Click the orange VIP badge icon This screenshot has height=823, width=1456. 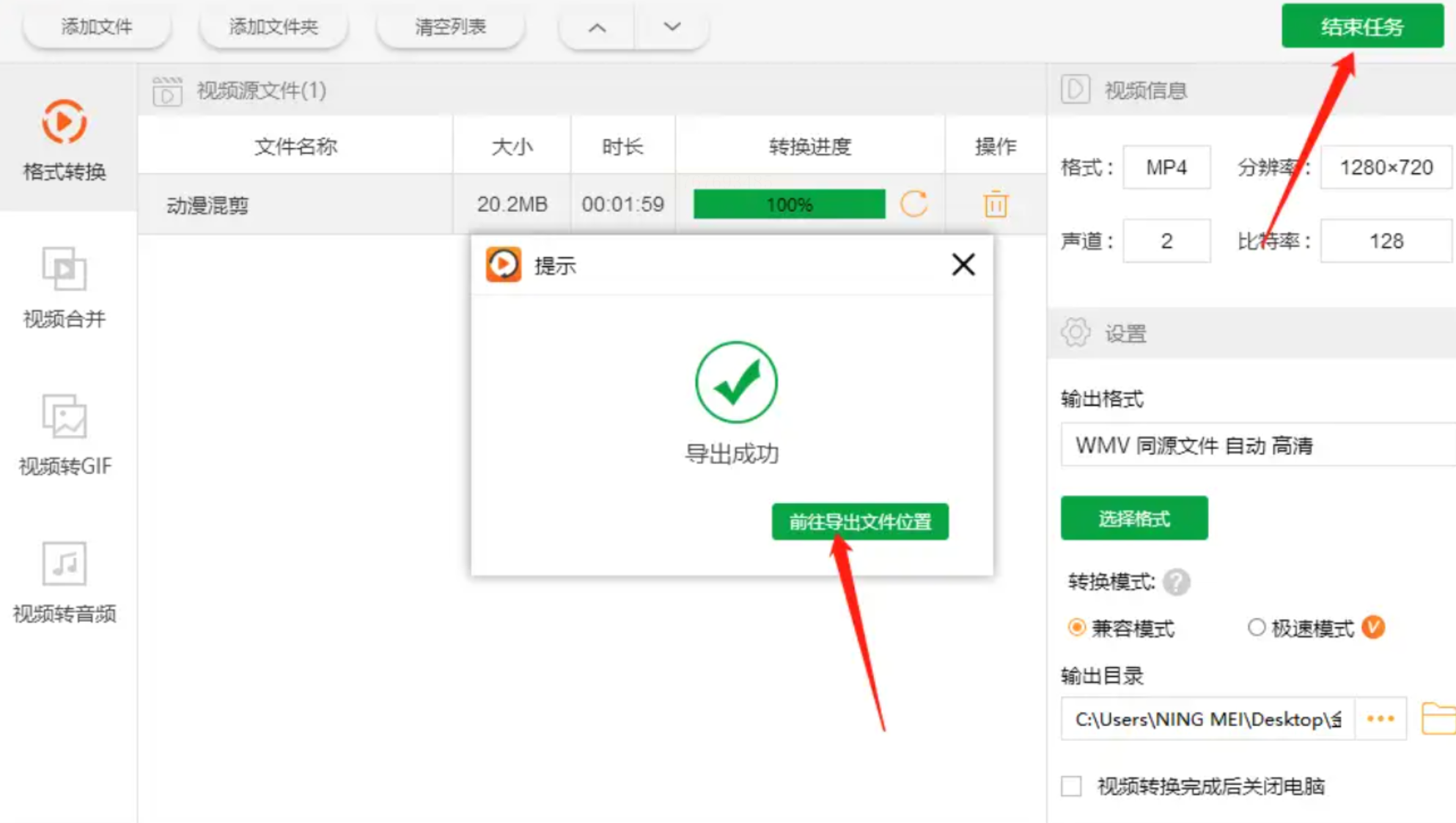(1373, 627)
